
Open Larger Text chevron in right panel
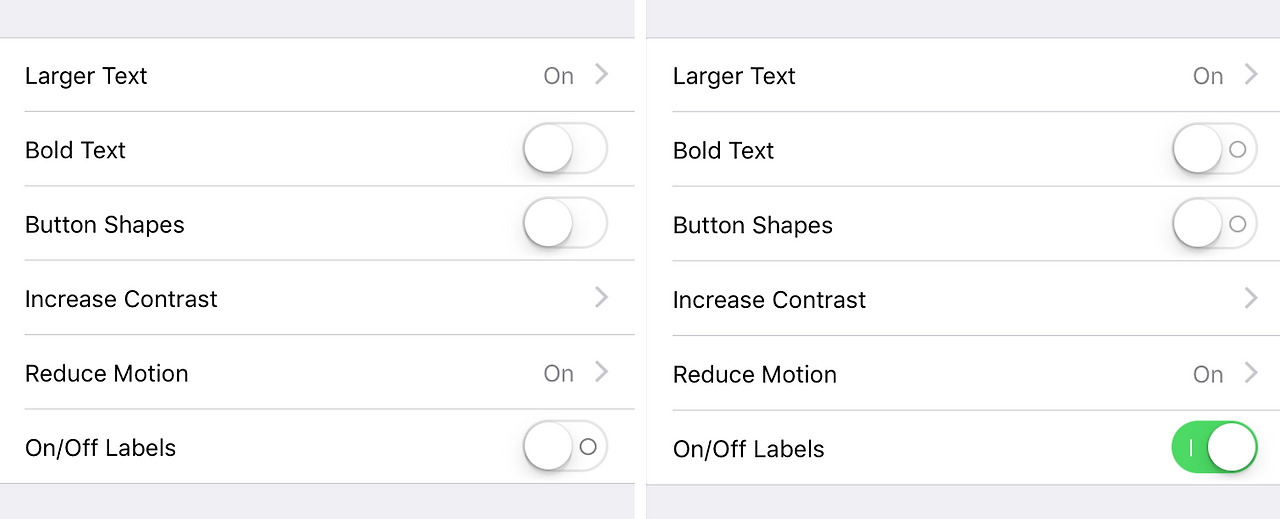(1251, 74)
